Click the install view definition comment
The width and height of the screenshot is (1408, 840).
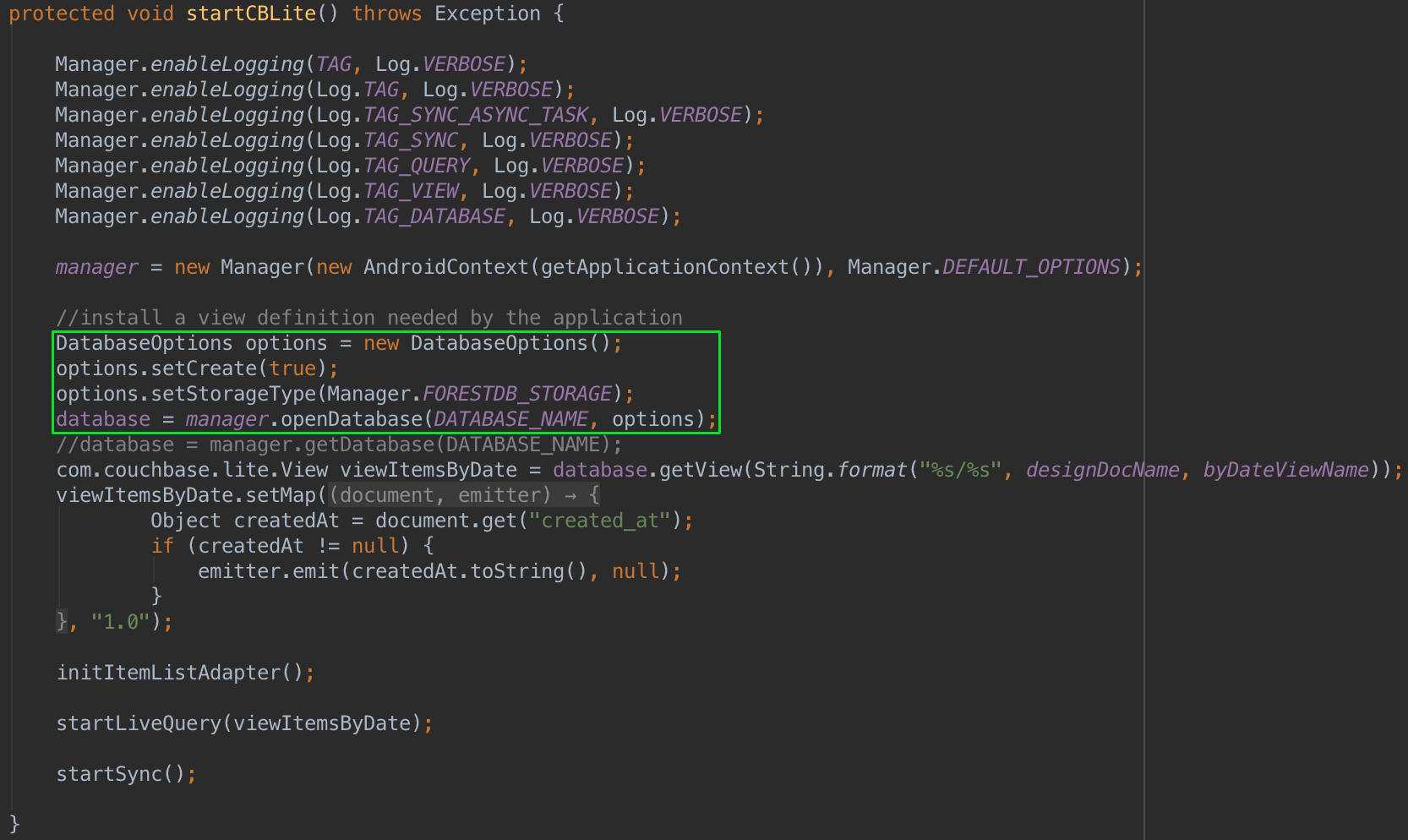tap(368, 318)
